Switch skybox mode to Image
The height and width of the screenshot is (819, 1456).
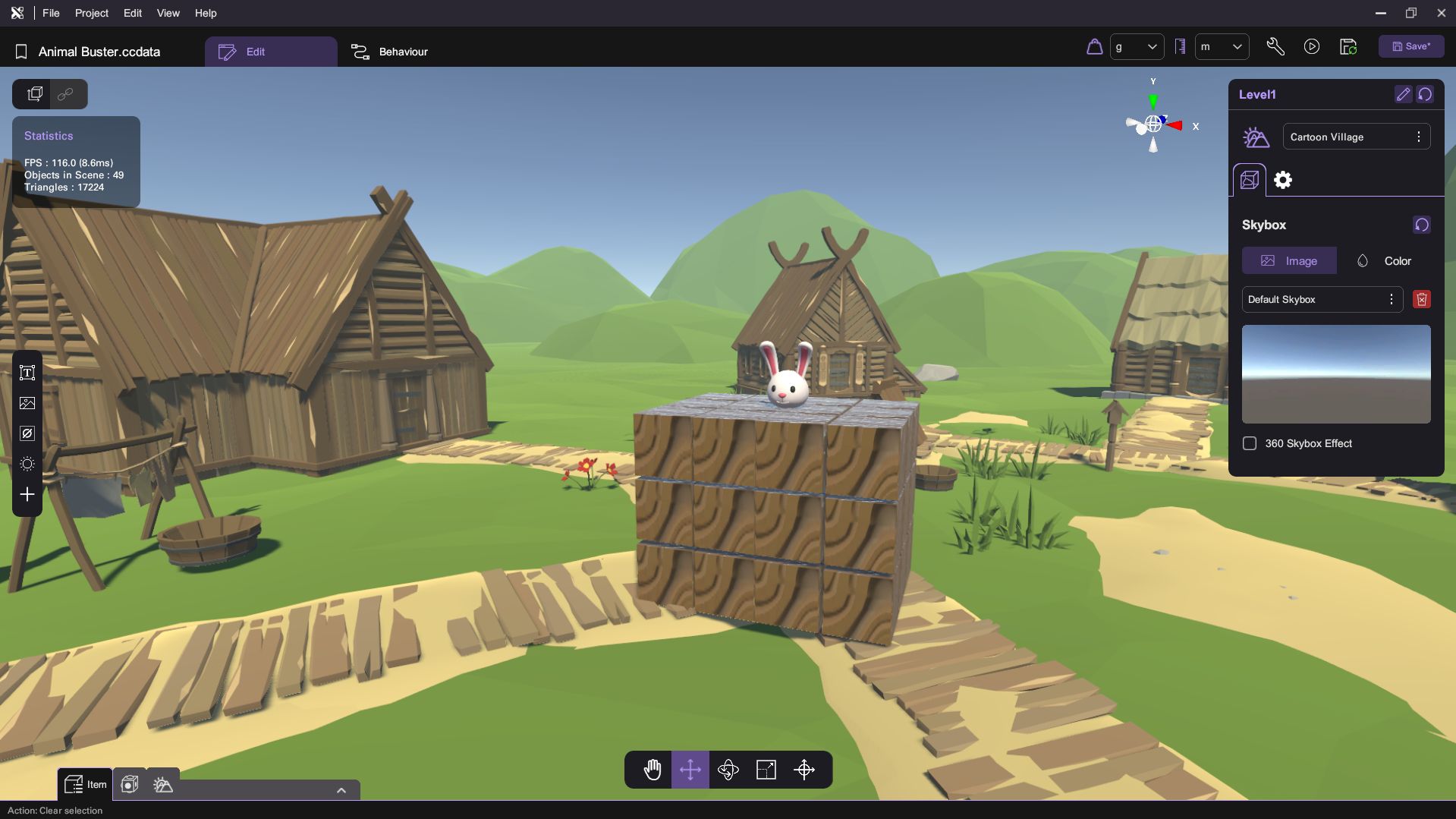tap(1289, 261)
